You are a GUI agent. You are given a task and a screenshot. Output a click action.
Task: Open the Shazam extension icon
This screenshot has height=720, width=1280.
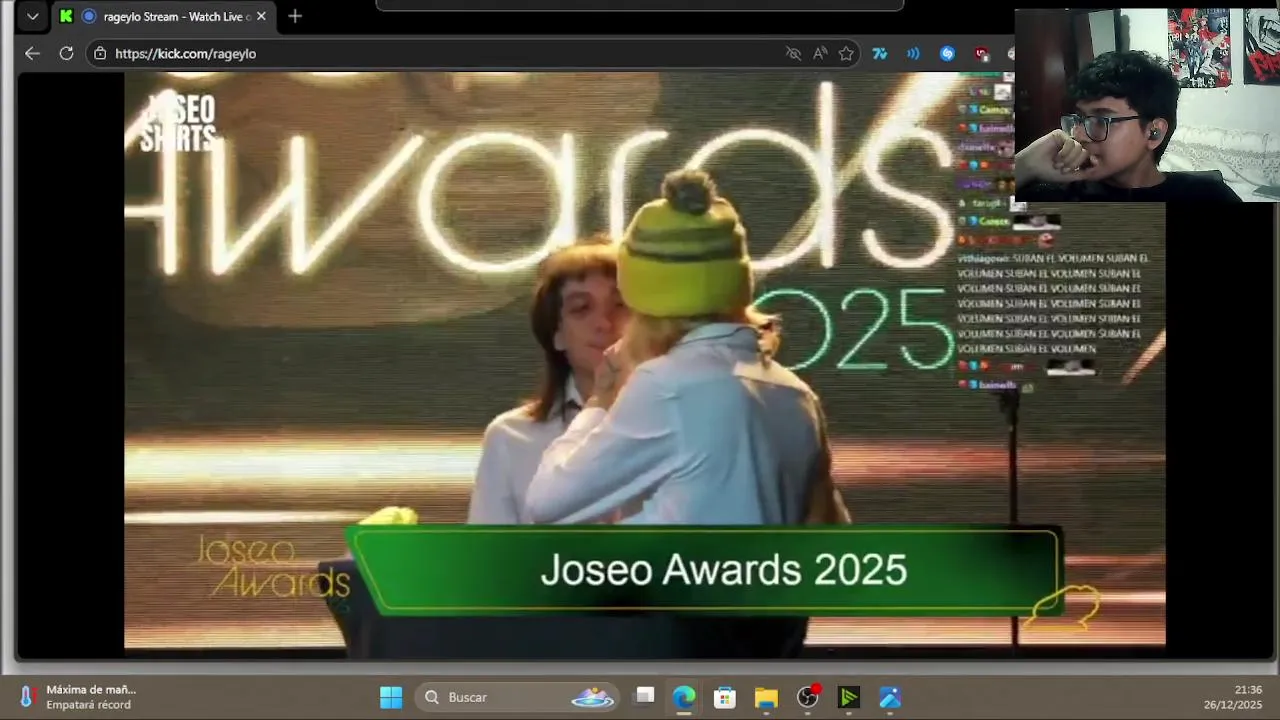click(x=947, y=53)
